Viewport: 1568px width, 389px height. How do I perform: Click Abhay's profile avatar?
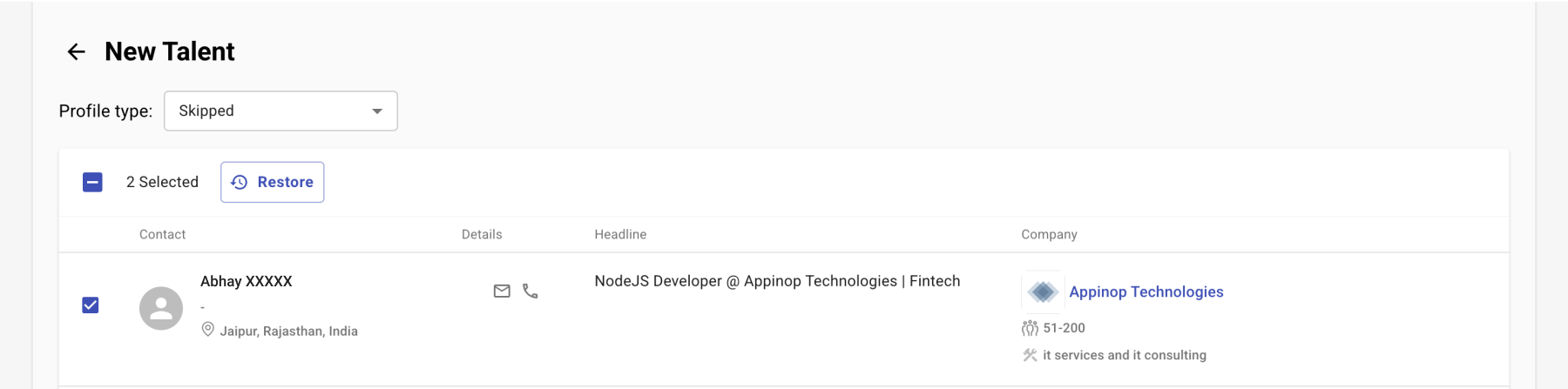pos(161,308)
